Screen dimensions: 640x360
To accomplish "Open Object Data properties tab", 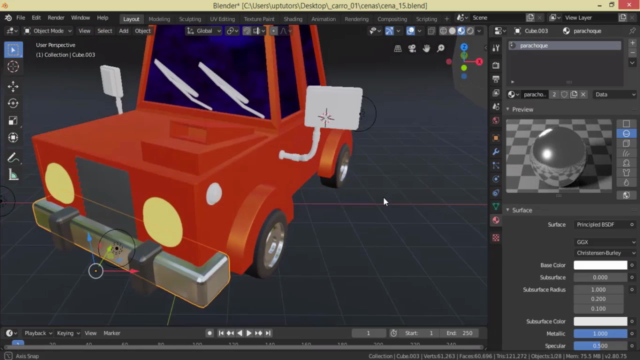I will (x=496, y=207).
